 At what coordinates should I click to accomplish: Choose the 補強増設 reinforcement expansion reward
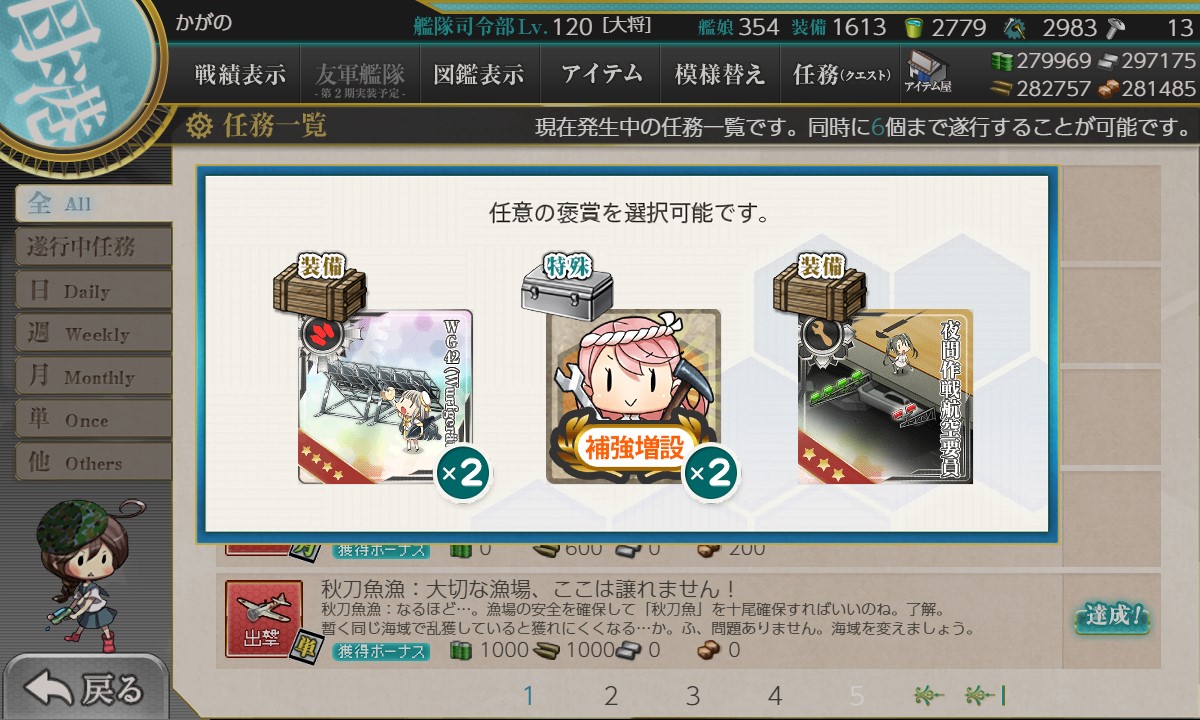click(633, 396)
